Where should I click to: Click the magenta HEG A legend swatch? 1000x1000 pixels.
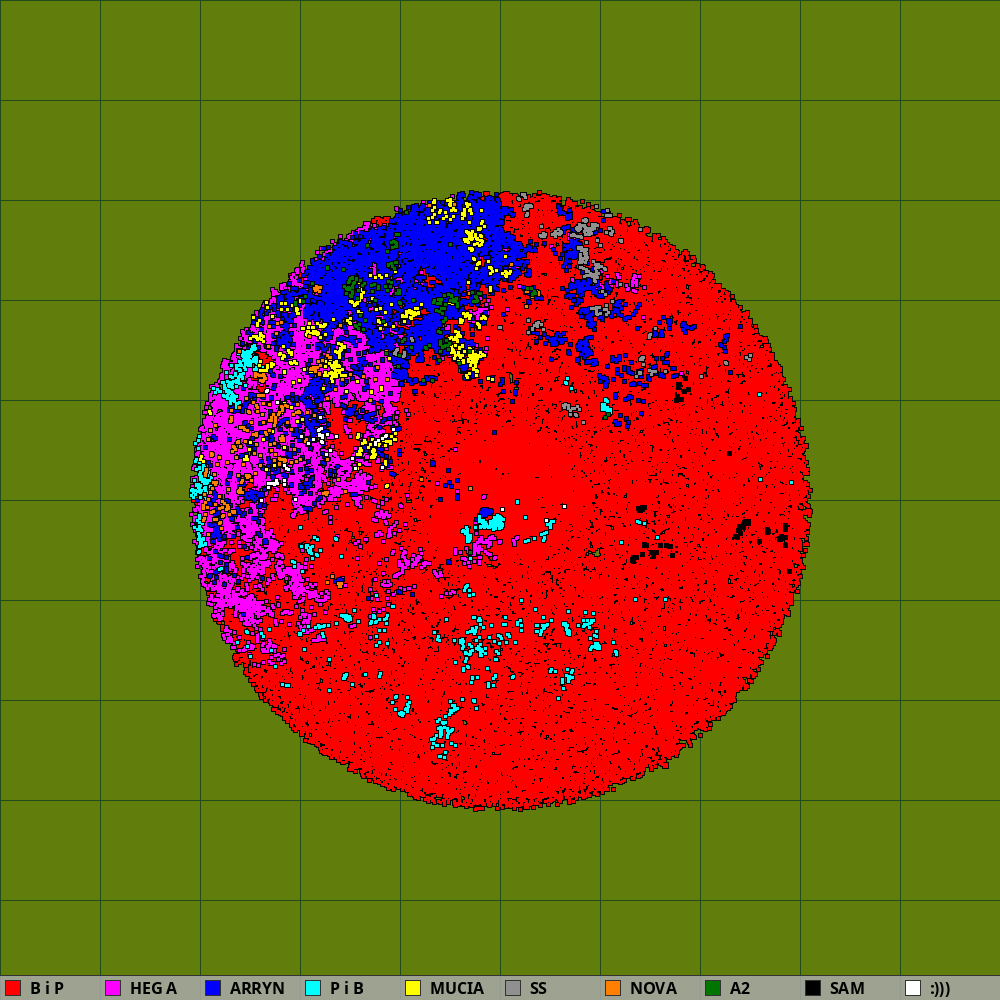(113, 988)
